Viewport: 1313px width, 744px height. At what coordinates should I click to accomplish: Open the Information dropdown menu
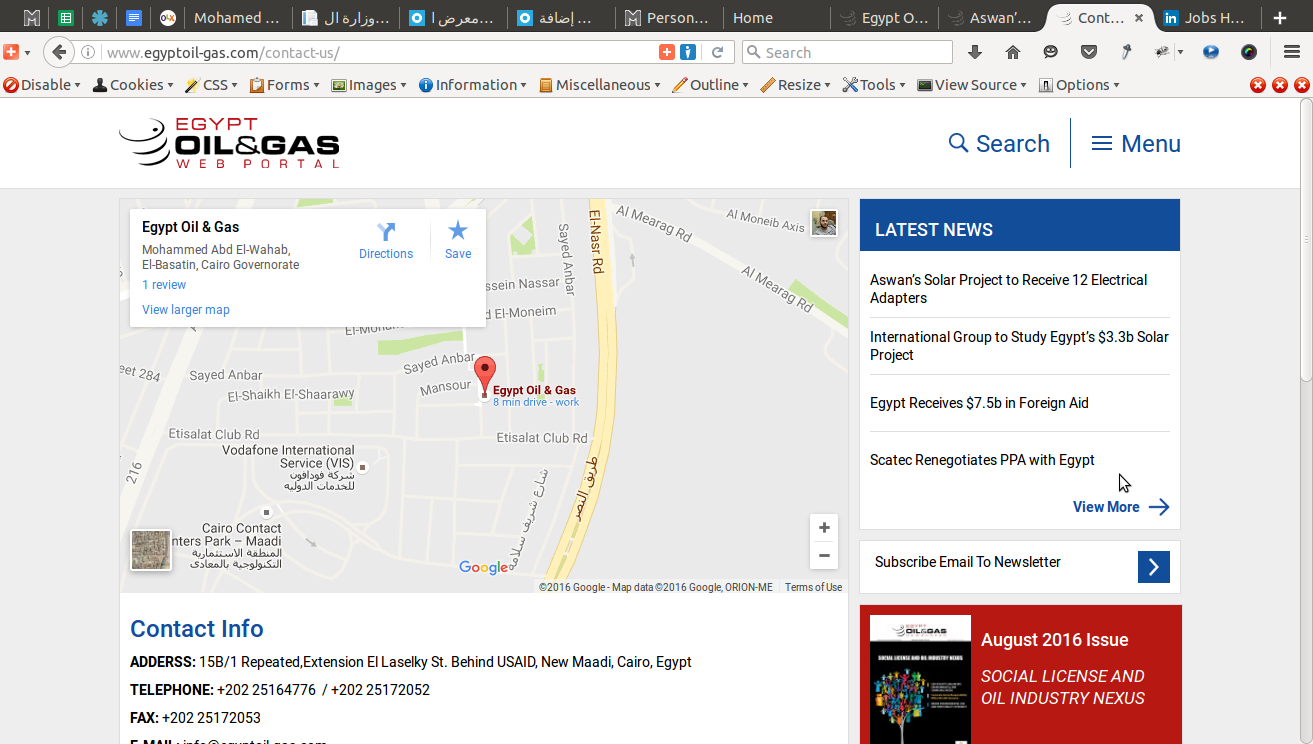click(x=473, y=85)
